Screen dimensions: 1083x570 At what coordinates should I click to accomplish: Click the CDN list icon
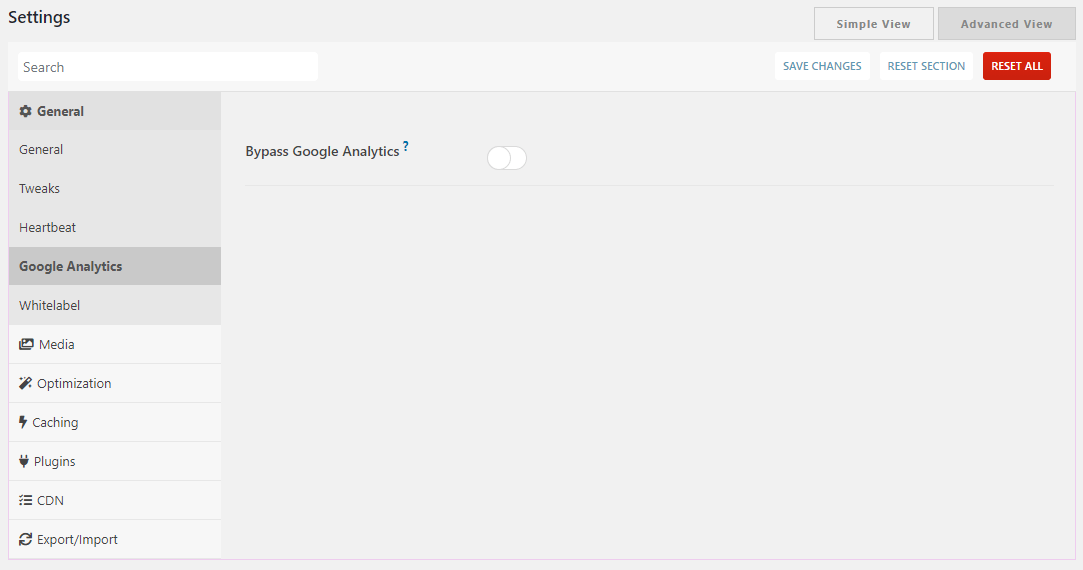coord(26,500)
